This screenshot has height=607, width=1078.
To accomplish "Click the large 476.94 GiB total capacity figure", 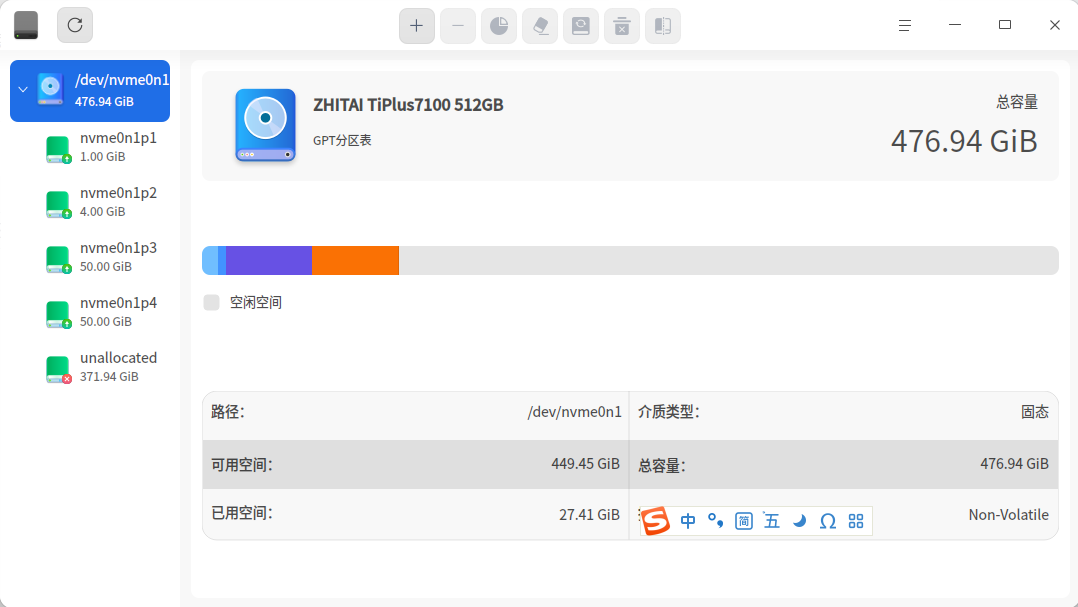I will [x=964, y=142].
